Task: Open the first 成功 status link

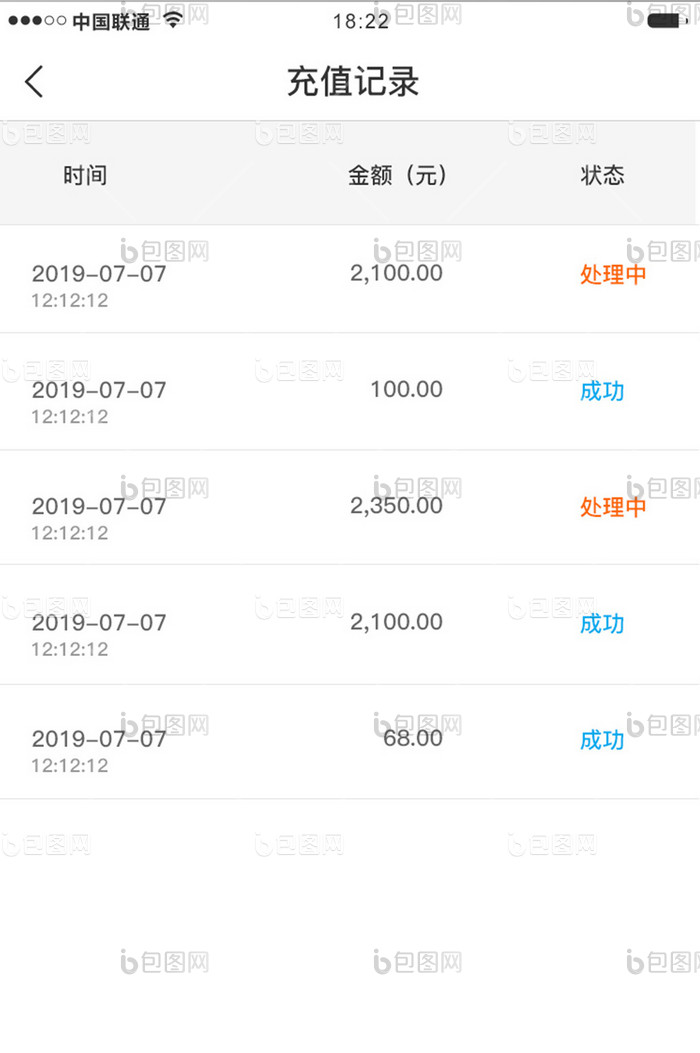Action: click(602, 391)
